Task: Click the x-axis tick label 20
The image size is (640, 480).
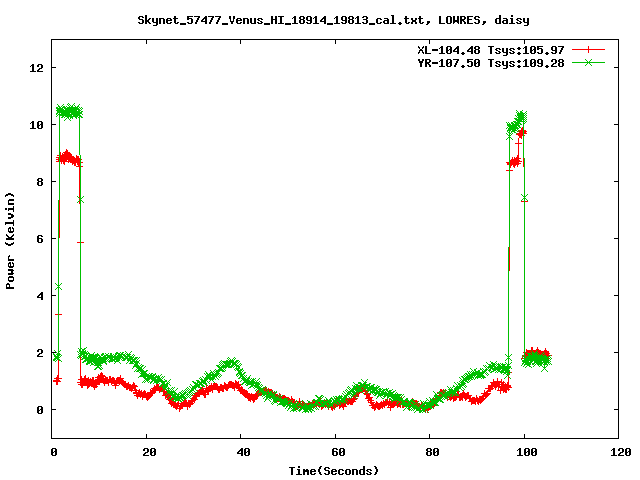Action: click(149, 452)
